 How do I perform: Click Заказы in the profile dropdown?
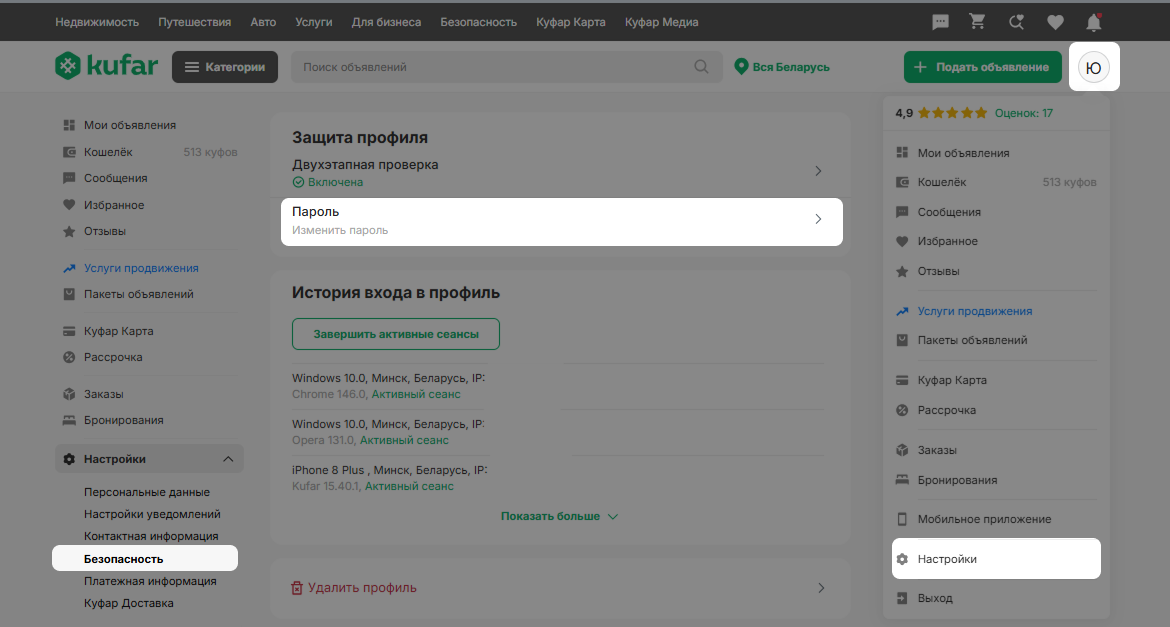[937, 450]
